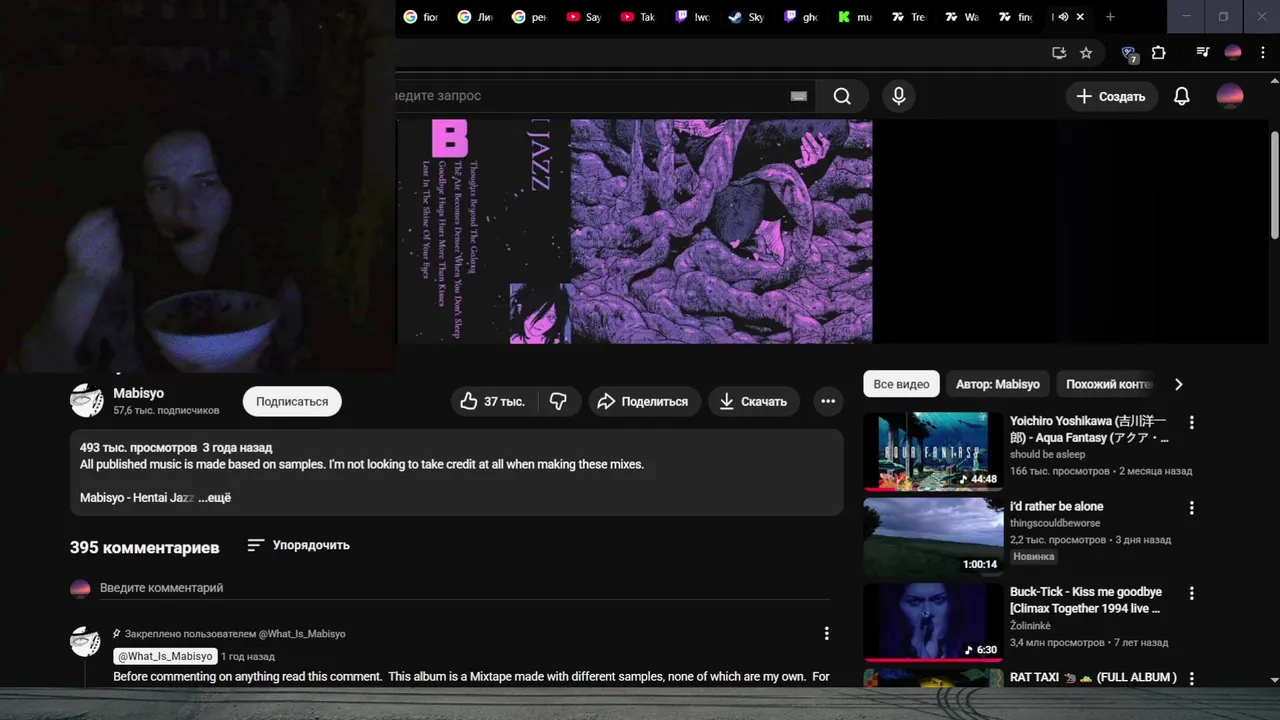Start voice search with microphone icon
1280x720 pixels.
[899, 96]
